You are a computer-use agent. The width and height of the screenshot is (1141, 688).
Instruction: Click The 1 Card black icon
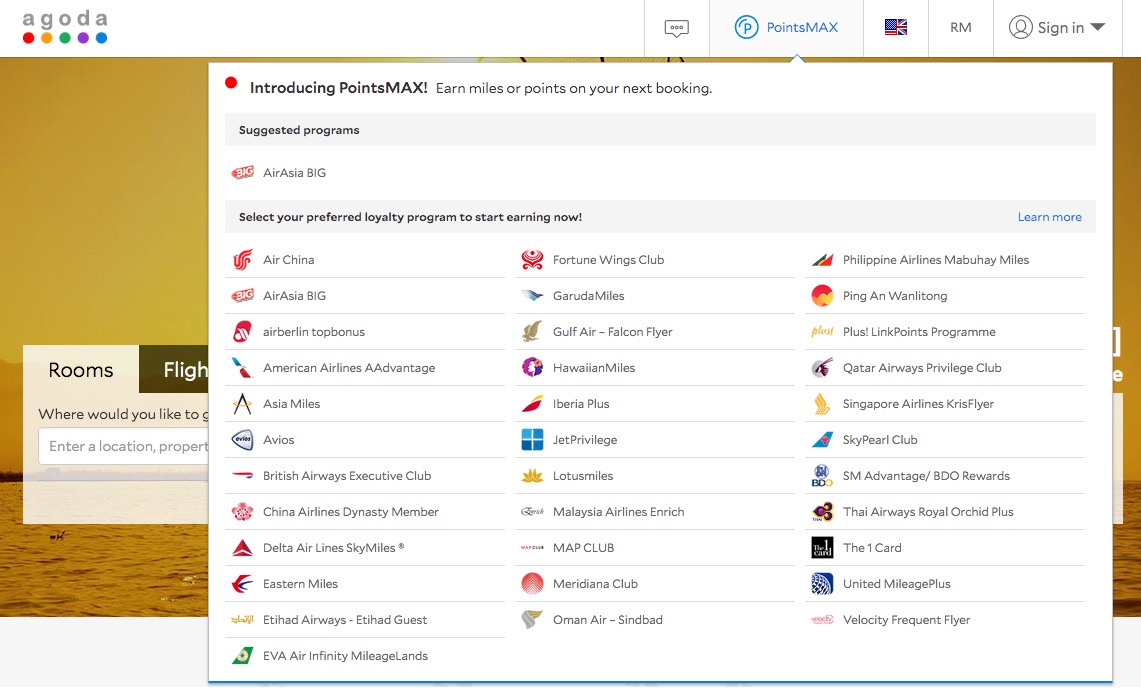(x=822, y=548)
